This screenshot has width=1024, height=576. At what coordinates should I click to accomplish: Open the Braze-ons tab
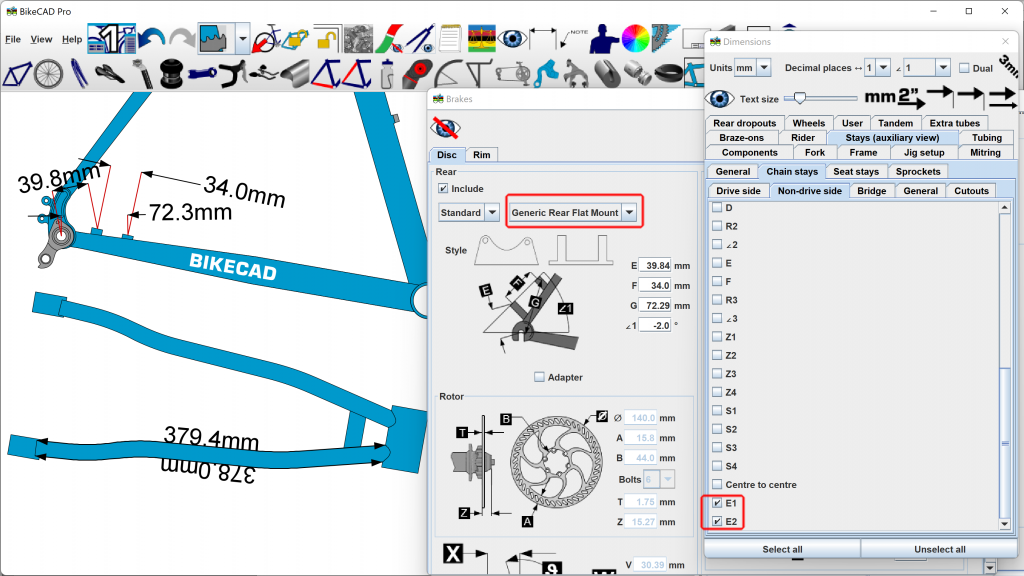coord(741,138)
